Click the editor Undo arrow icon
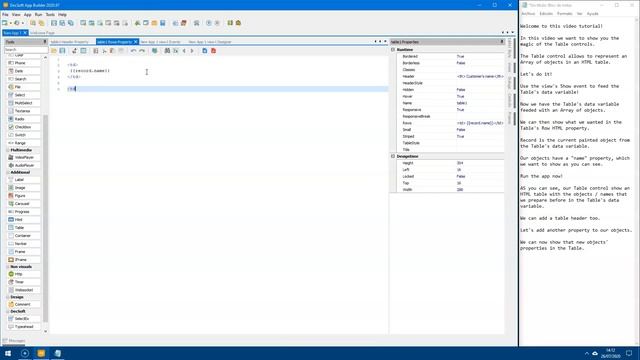 pyautogui.click(x=133, y=51)
